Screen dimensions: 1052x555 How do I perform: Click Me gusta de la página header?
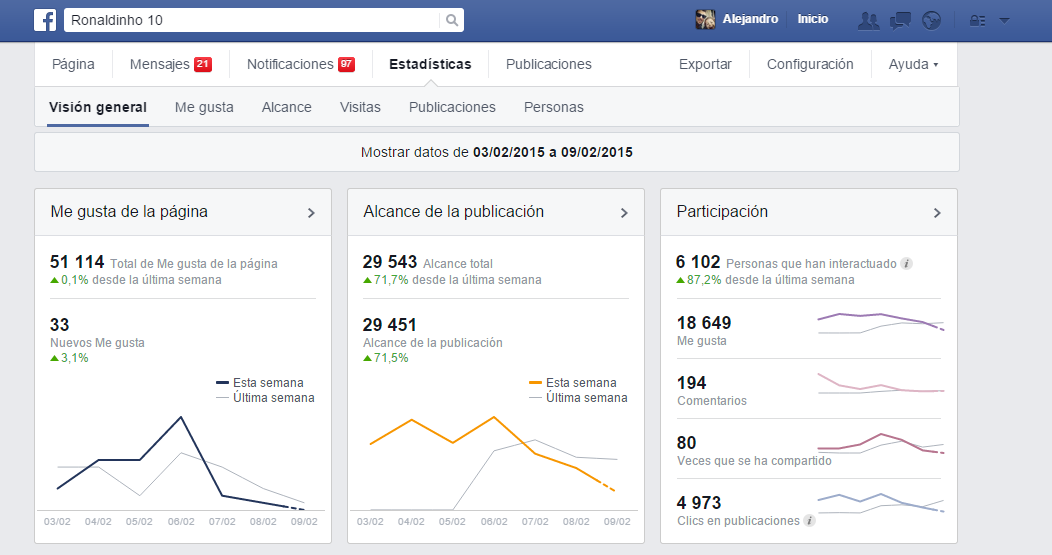129,212
